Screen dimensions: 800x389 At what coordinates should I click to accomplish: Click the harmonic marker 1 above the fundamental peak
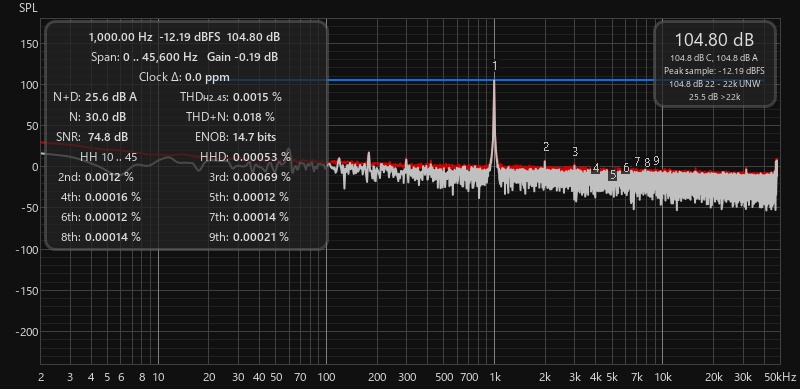click(494, 66)
